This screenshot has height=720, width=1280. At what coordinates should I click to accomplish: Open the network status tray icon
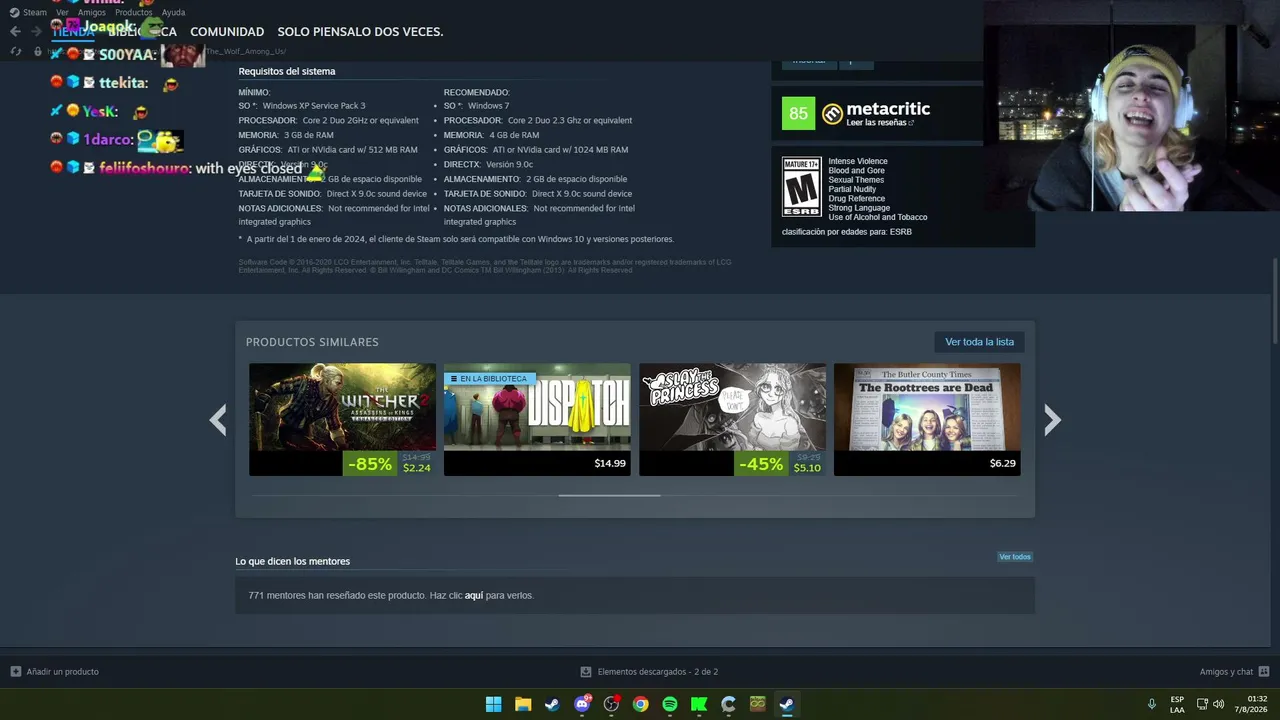click(x=1202, y=704)
